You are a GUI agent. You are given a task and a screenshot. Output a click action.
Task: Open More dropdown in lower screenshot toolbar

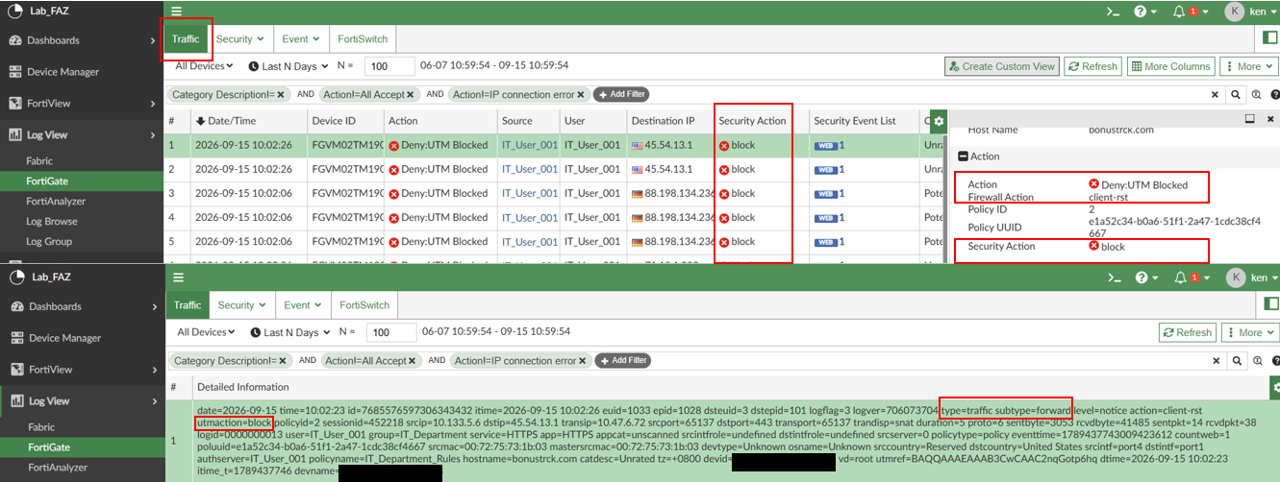(x=1249, y=332)
